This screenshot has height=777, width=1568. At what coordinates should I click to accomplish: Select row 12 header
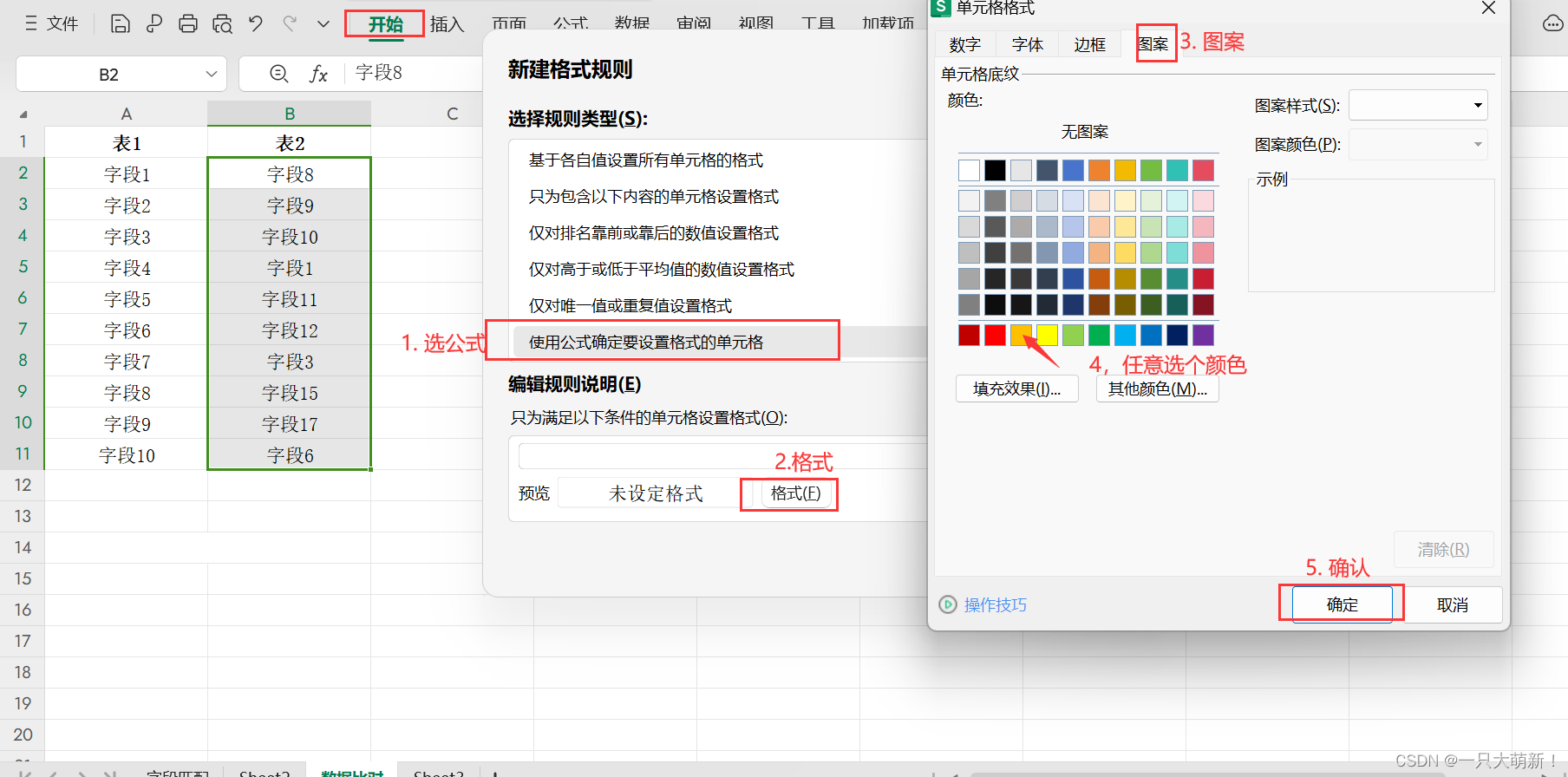(23, 486)
